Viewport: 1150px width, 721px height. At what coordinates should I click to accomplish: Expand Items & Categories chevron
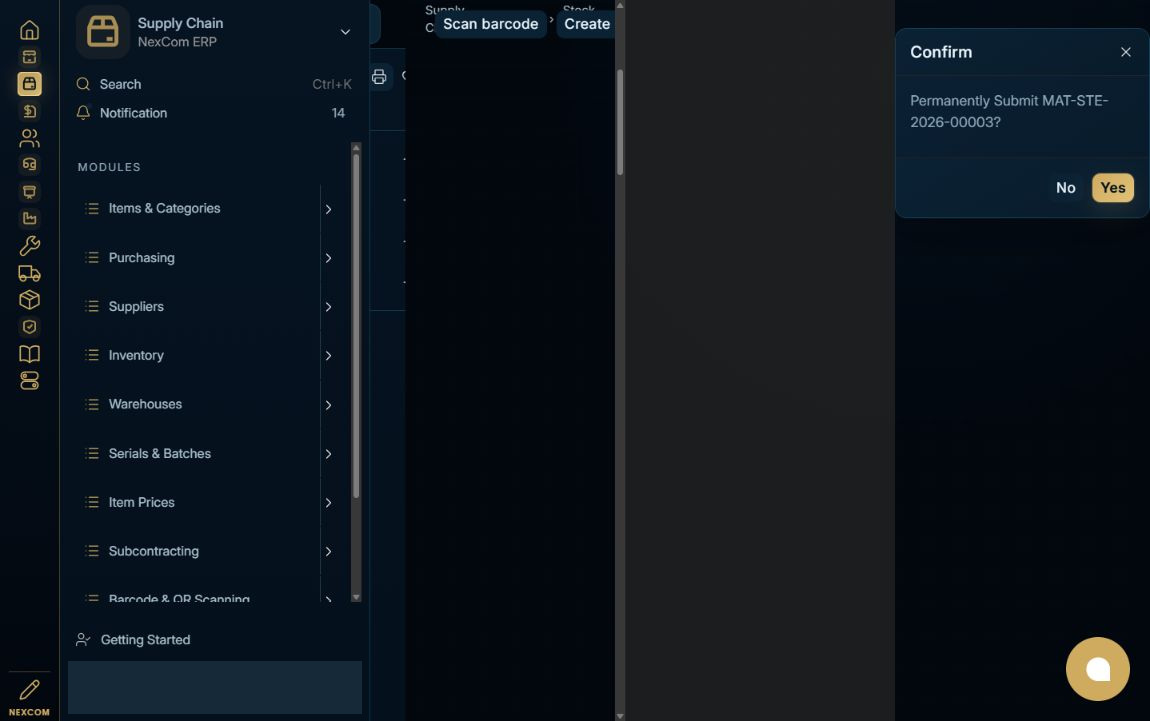[329, 209]
